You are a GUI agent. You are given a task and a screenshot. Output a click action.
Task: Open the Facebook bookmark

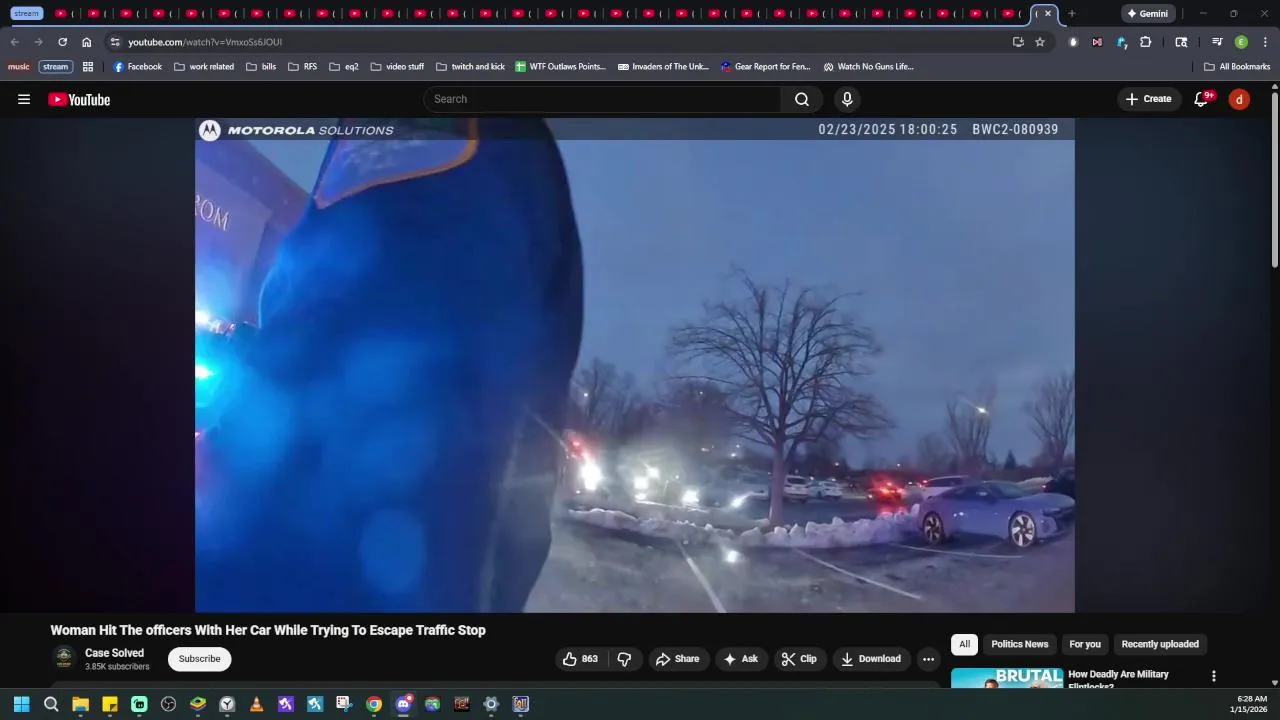[137, 67]
